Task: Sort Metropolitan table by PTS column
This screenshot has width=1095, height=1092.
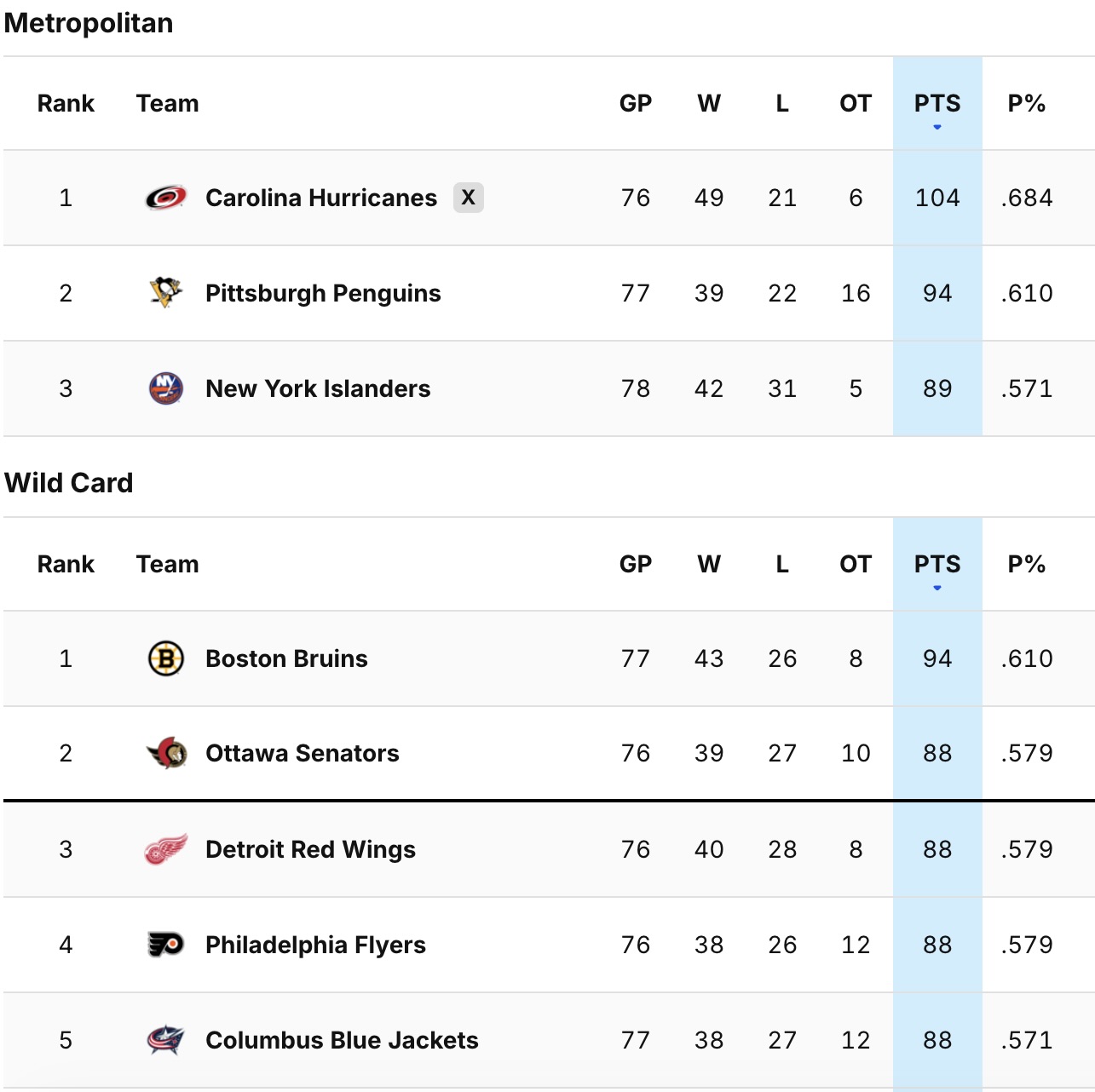Action: [x=937, y=104]
